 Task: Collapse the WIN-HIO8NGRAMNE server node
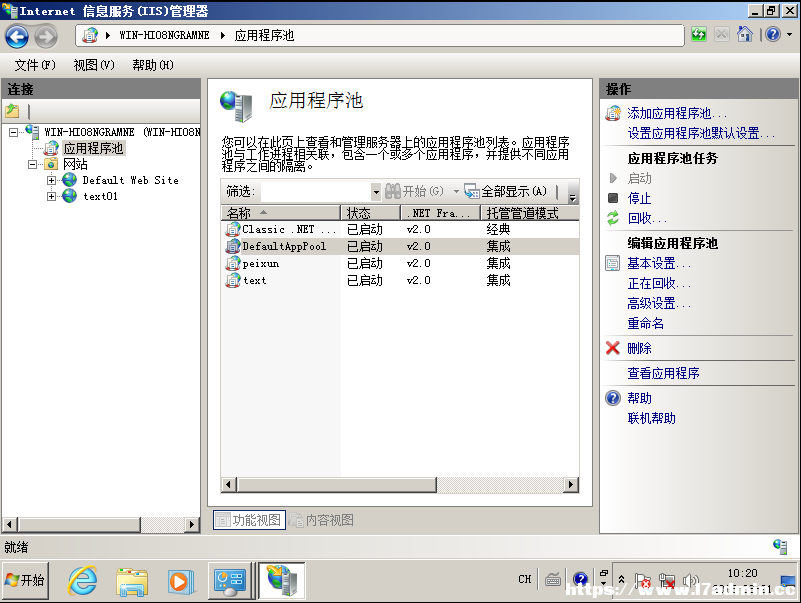[x=13, y=132]
